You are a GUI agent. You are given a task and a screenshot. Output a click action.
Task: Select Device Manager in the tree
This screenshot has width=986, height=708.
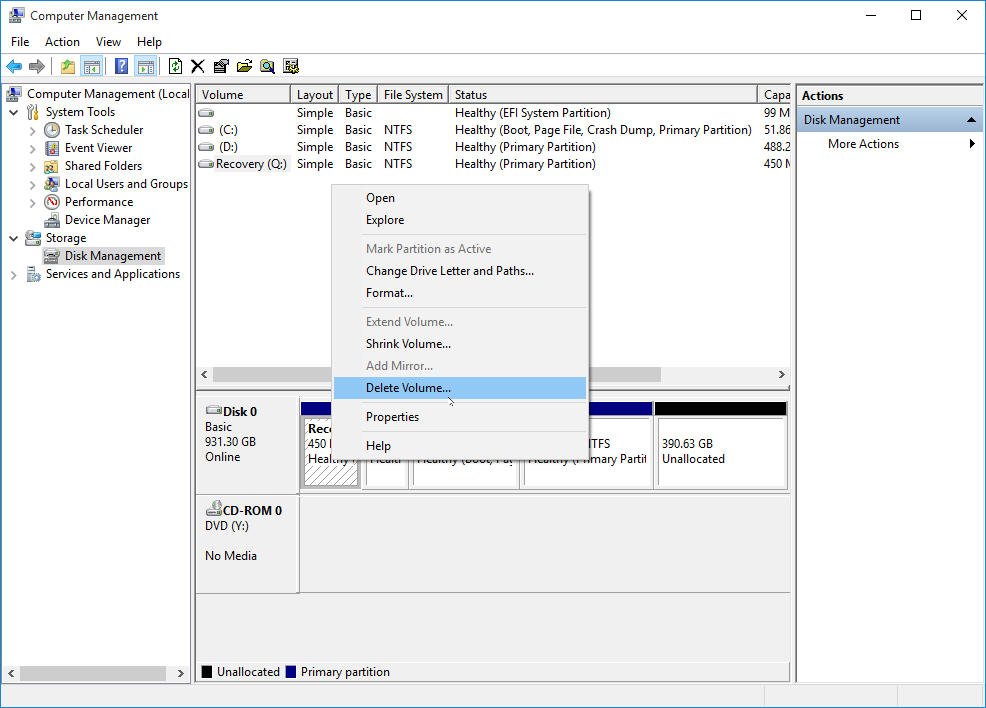pyautogui.click(x=107, y=220)
